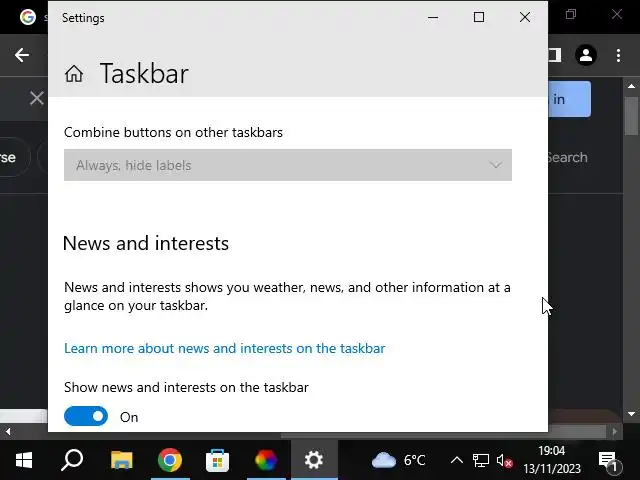640x480 pixels.
Task: Open Action Center notifications icon
Action: [609, 461]
